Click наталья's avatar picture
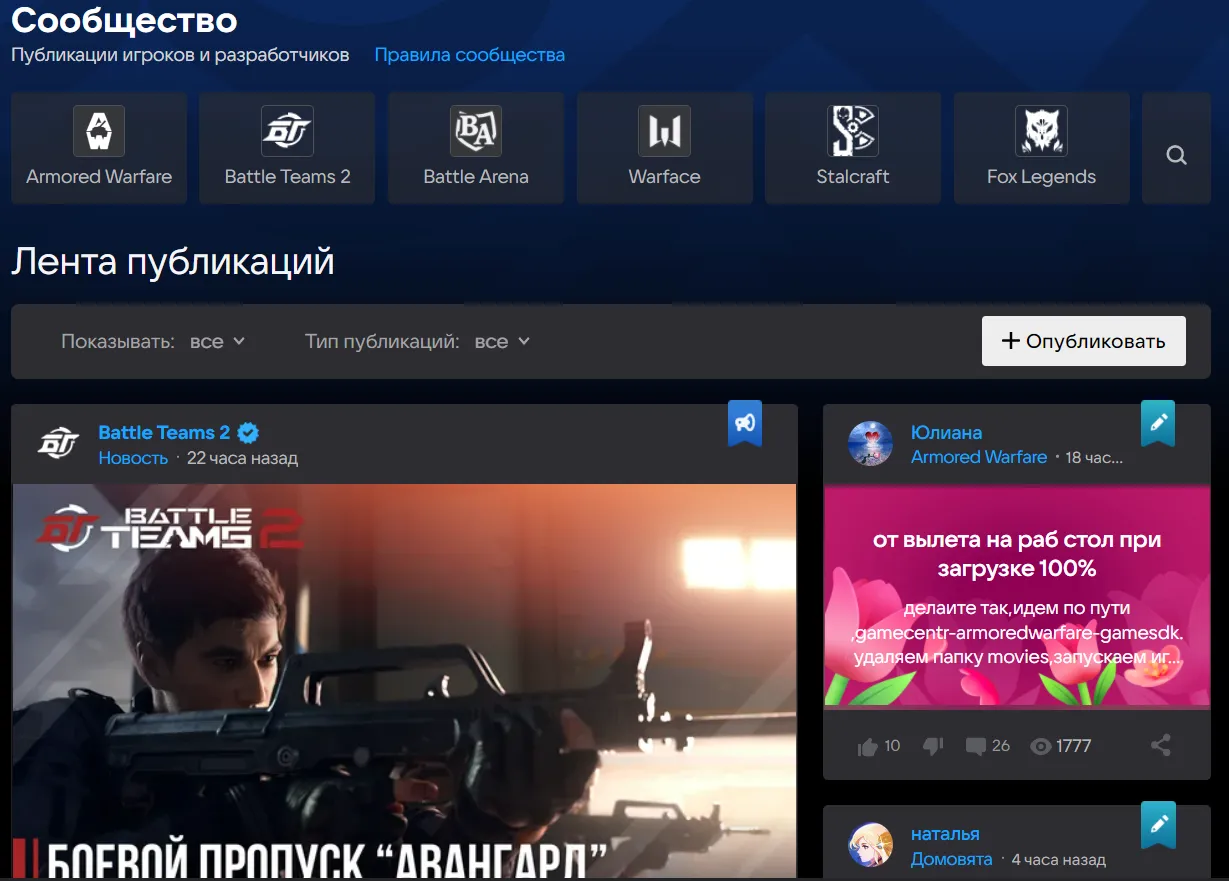This screenshot has width=1229, height=881. pos(870,845)
